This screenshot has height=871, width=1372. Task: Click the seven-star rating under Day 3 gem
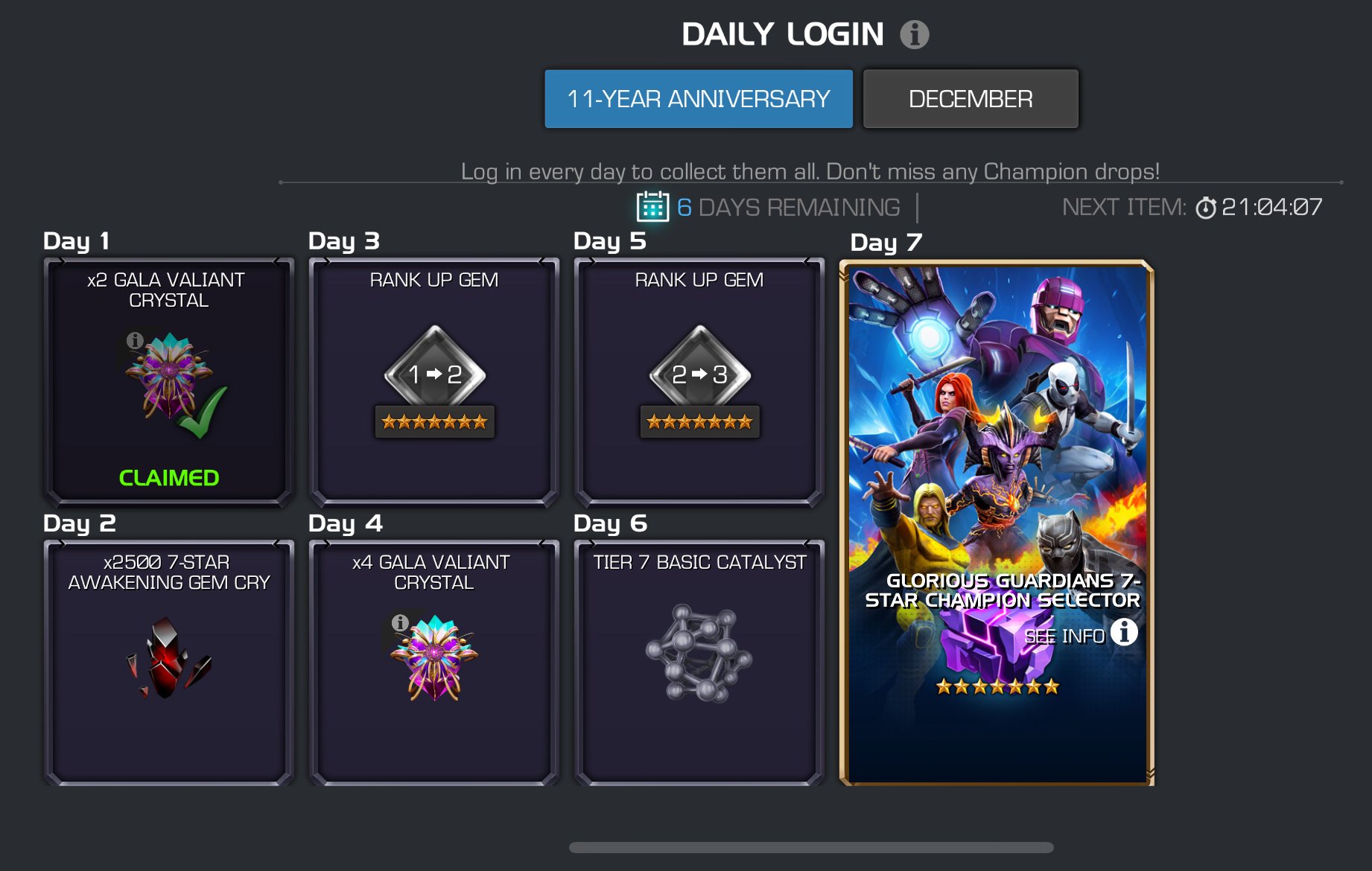pos(435,422)
